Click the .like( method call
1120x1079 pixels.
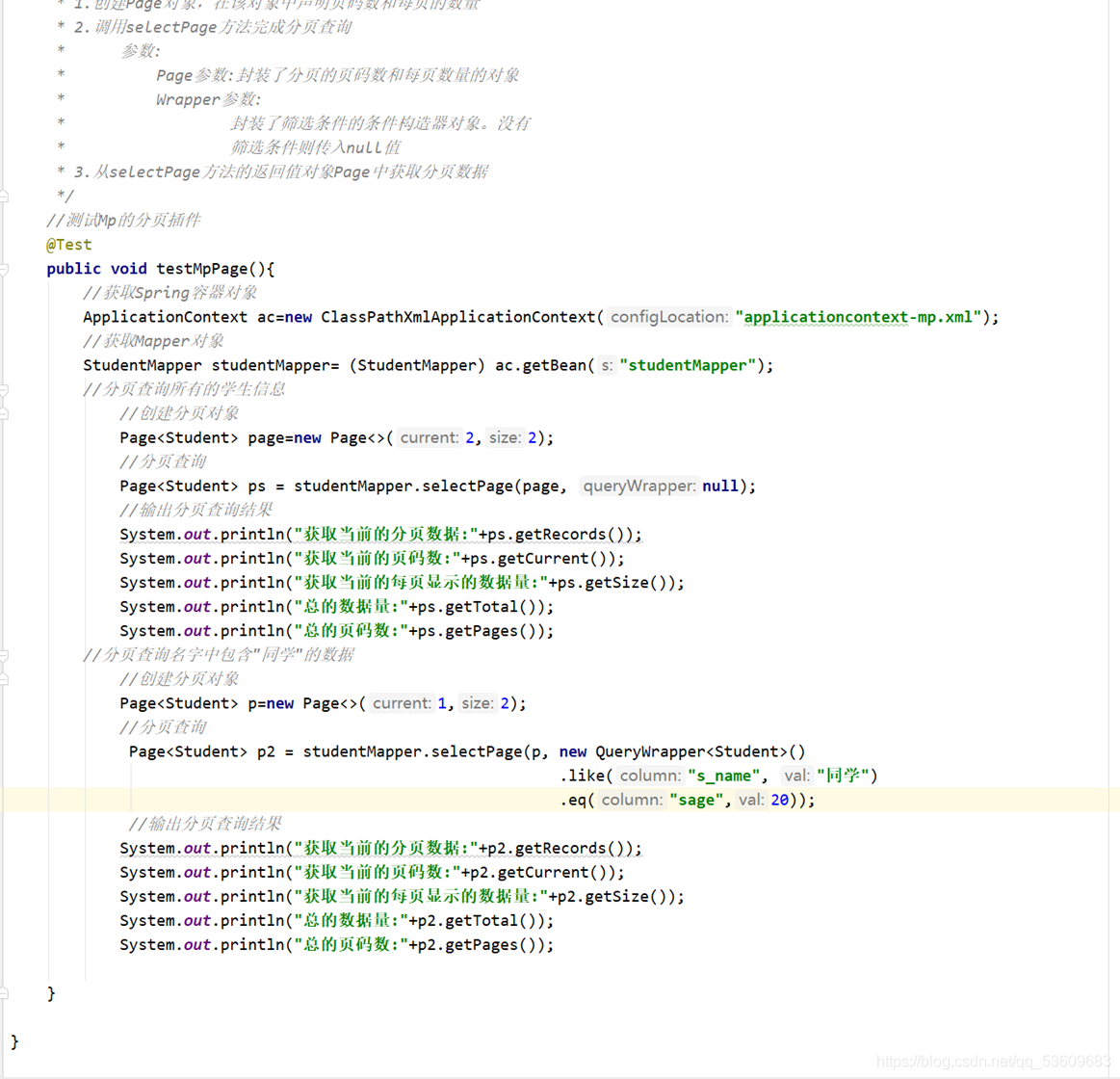tap(586, 776)
